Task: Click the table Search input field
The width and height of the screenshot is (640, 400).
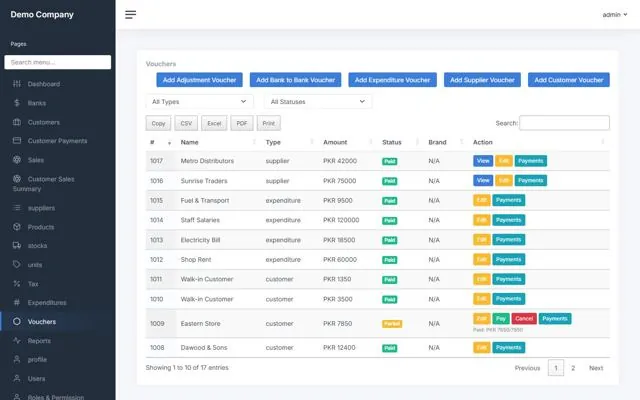Action: (564, 123)
